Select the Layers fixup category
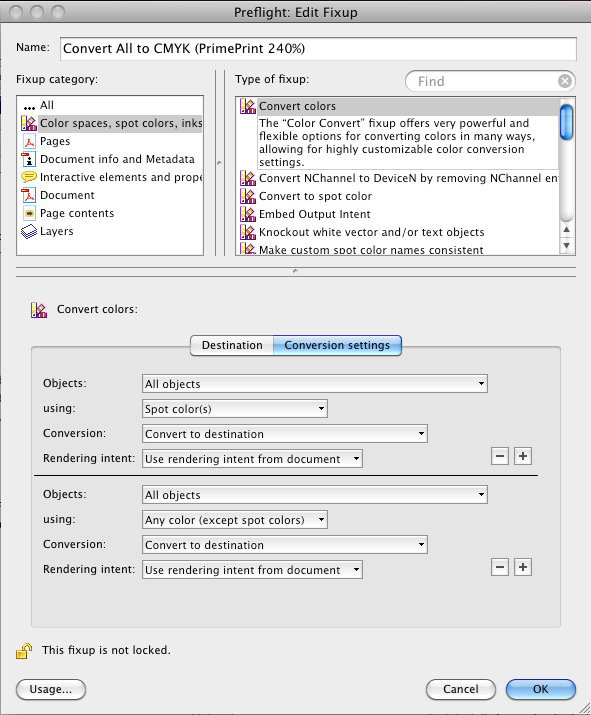591x715 pixels. (110, 231)
